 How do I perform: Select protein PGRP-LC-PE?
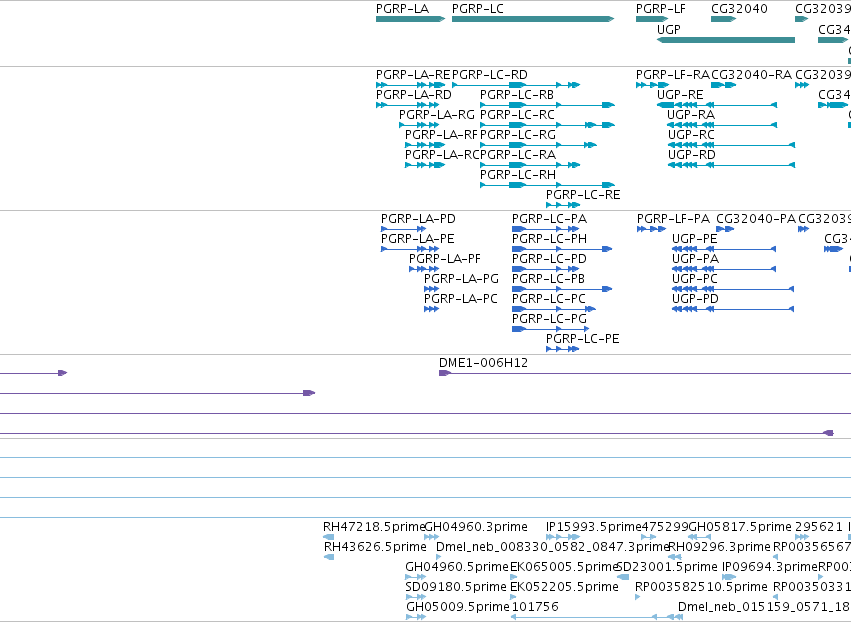click(563, 349)
